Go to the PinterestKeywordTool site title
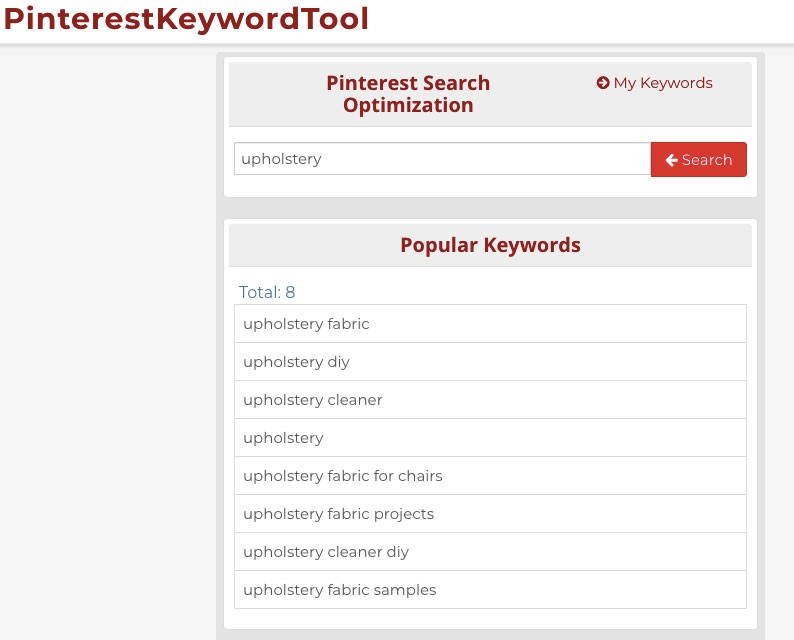794x640 pixels. click(x=186, y=19)
